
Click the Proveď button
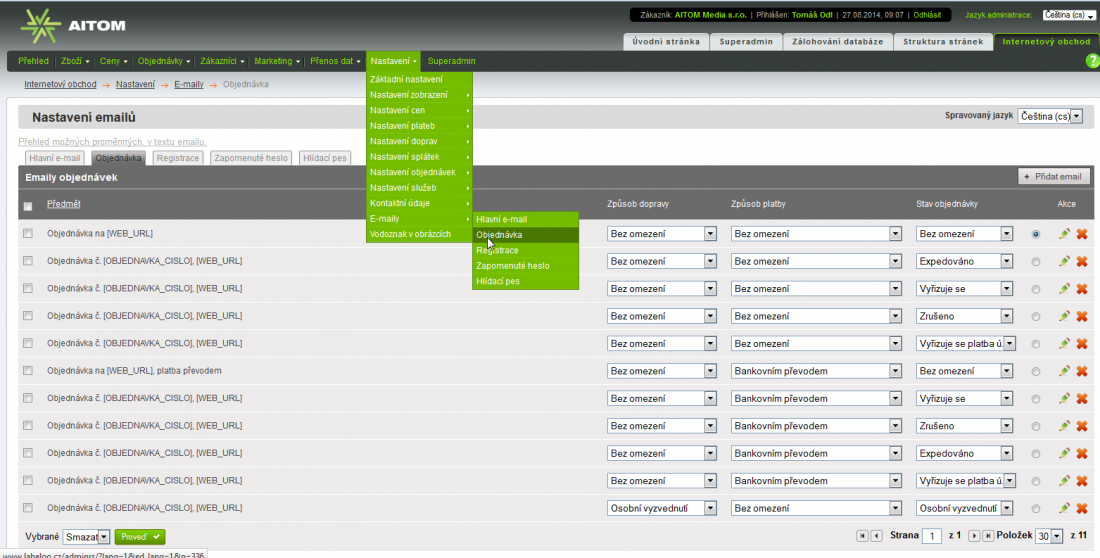pyautogui.click(x=140, y=537)
